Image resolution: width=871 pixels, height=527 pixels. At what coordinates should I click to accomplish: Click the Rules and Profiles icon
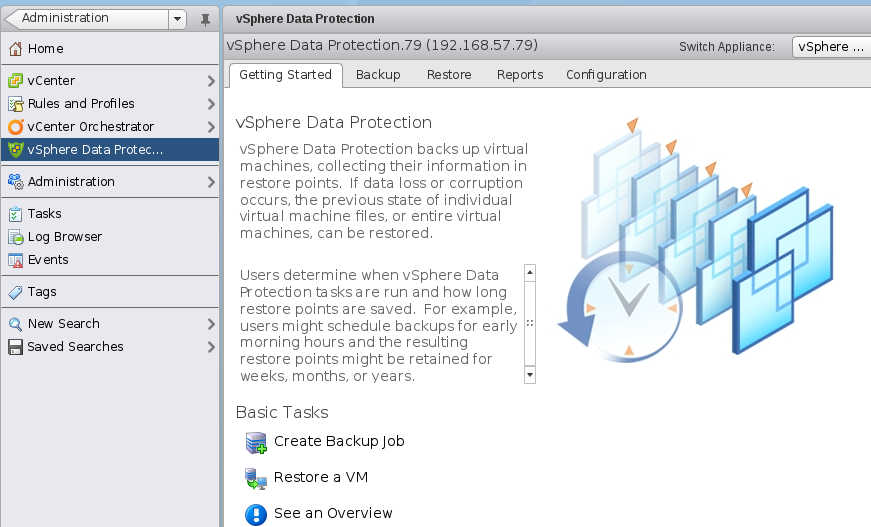[16, 104]
